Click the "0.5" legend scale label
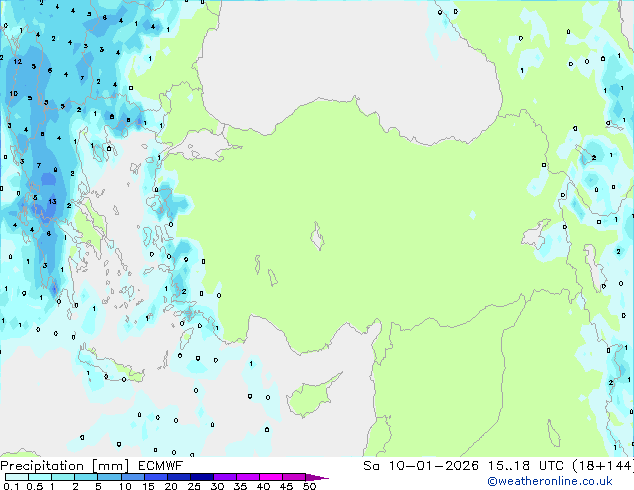Viewport: 634px width, 490px height. click(x=34, y=486)
